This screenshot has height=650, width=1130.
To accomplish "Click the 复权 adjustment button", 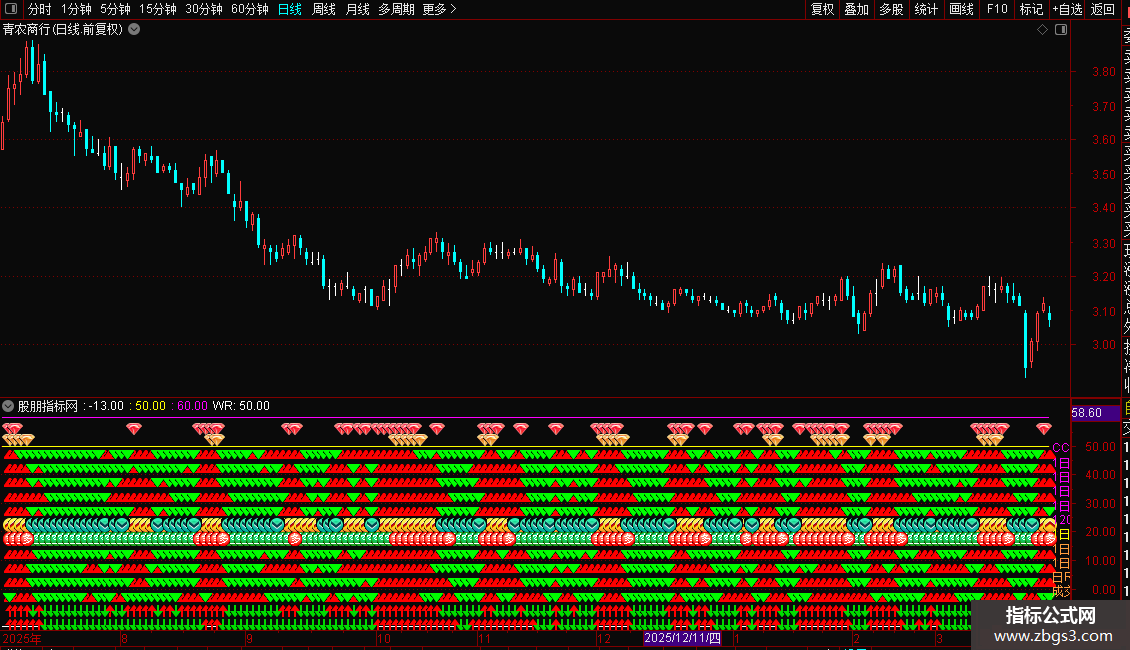I will (822, 9).
